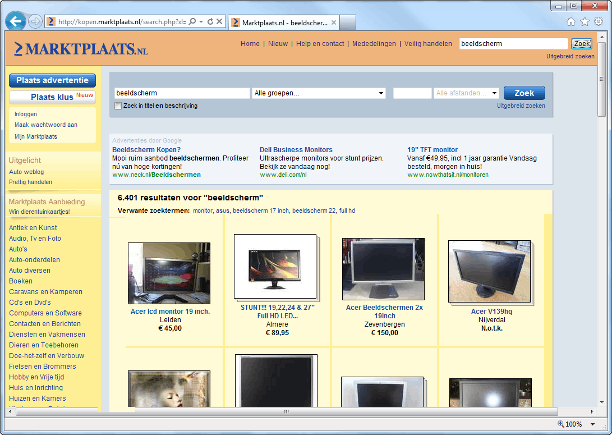Click the address bar search magnifier icon
The image size is (612, 435).
click(x=192, y=22)
